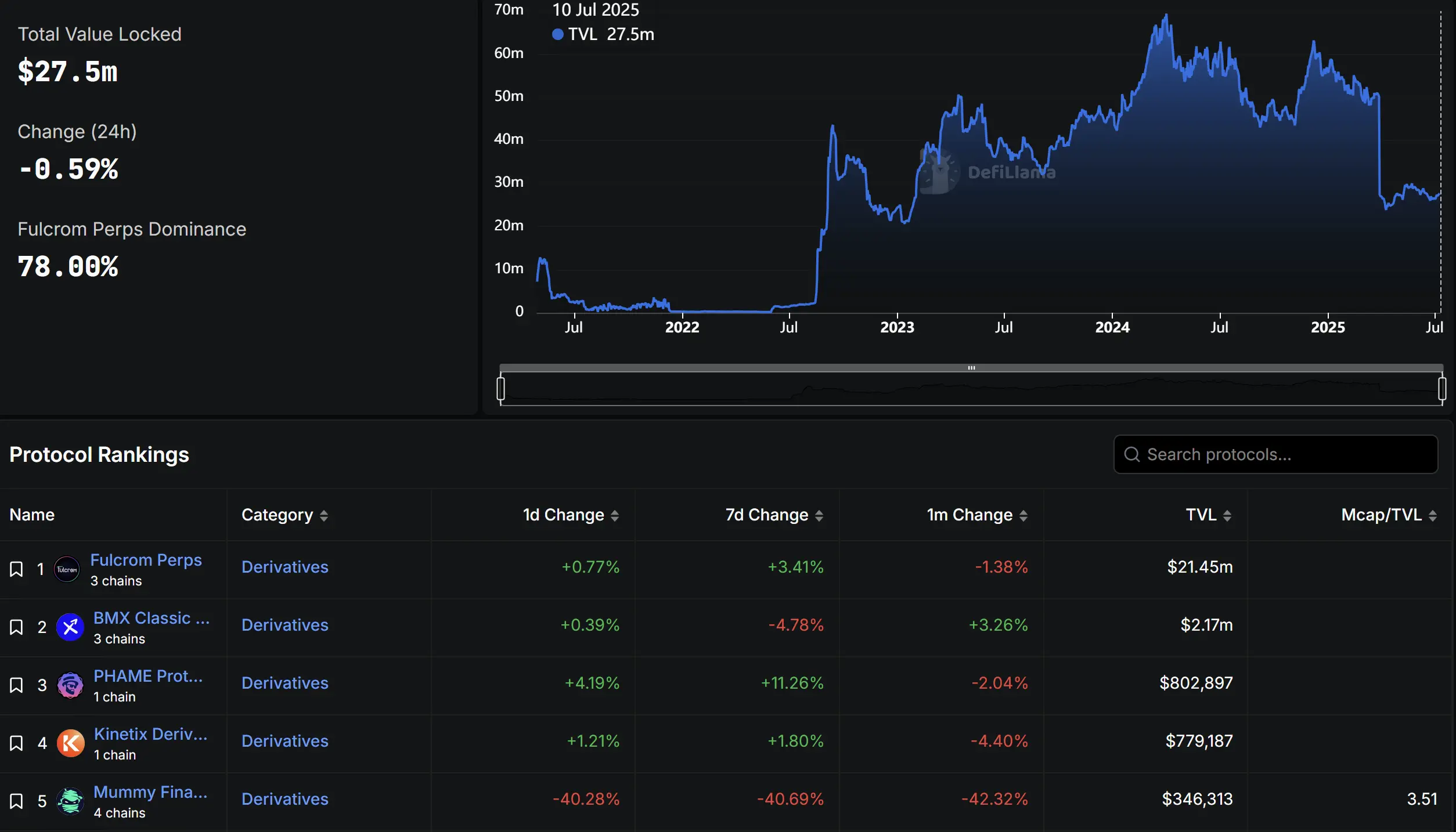Sort by 1d Change column arrows

tap(615, 515)
